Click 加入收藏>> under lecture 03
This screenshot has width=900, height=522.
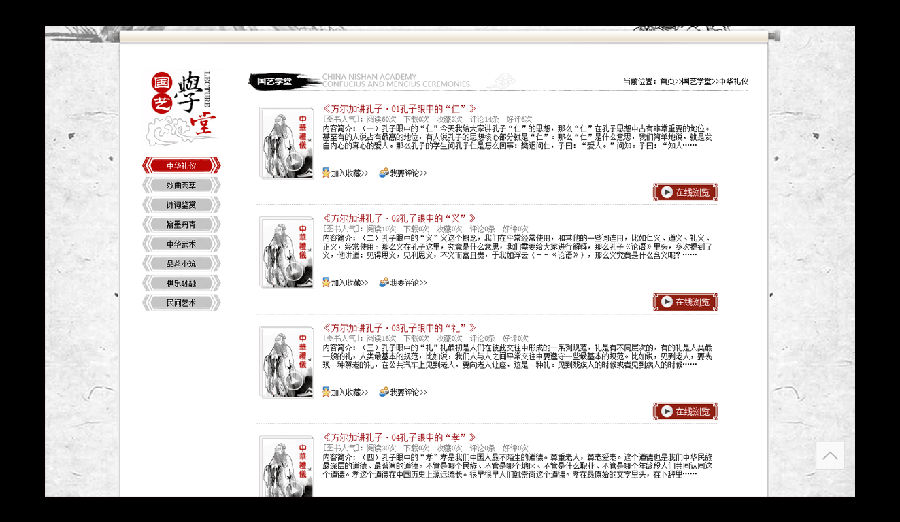point(350,392)
